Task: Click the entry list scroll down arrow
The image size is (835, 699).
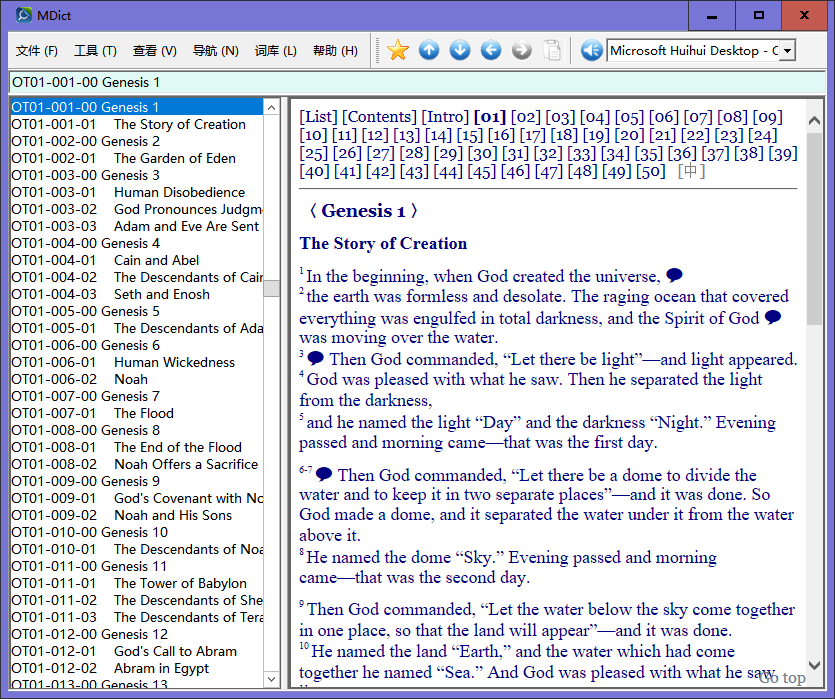Action: [272, 679]
